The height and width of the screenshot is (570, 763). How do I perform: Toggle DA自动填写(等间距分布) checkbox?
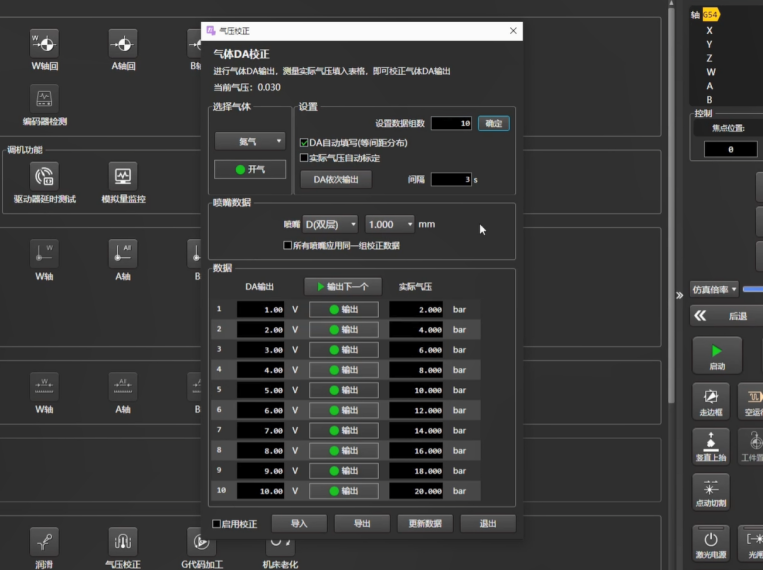304,142
